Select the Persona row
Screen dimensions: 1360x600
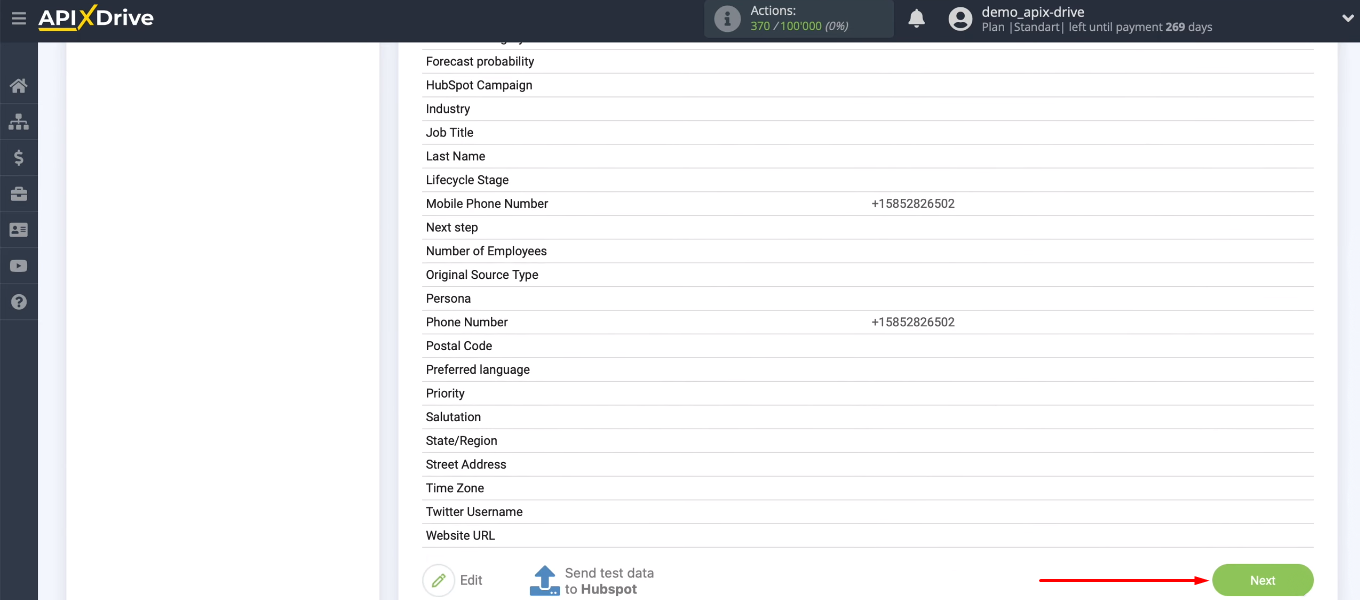pos(868,299)
